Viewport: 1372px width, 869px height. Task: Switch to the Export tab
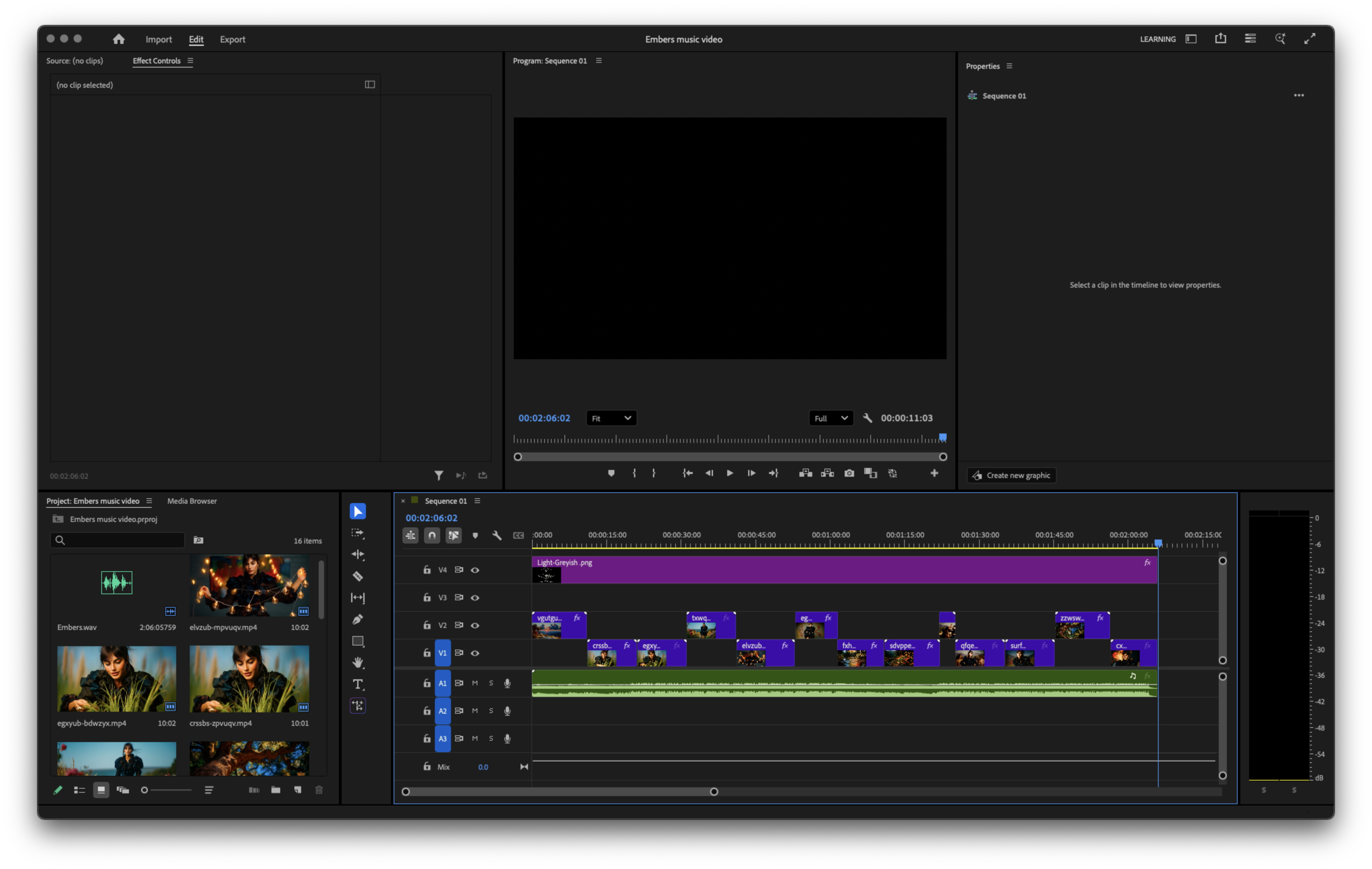[233, 39]
